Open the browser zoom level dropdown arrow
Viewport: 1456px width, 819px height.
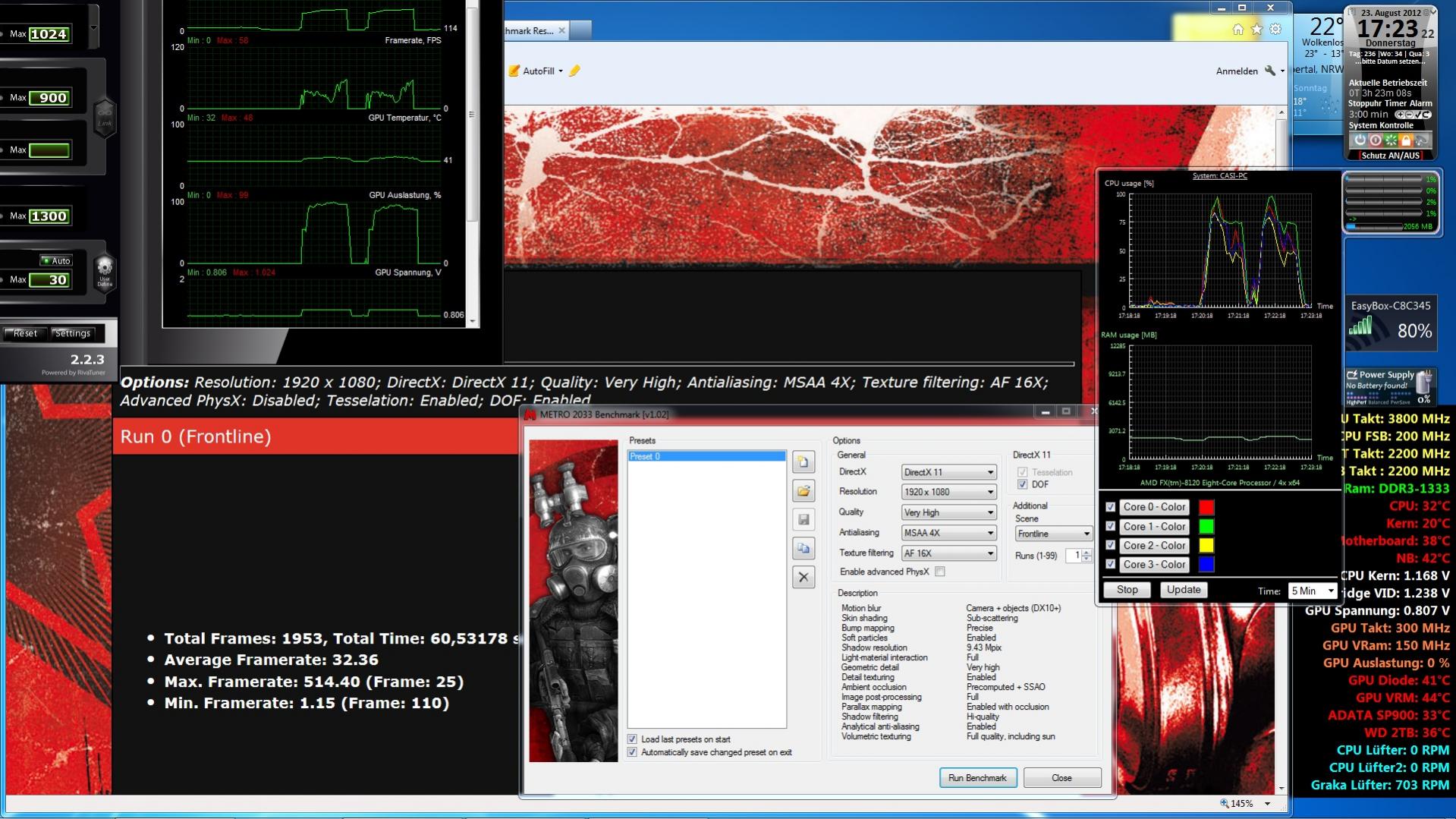[1266, 803]
